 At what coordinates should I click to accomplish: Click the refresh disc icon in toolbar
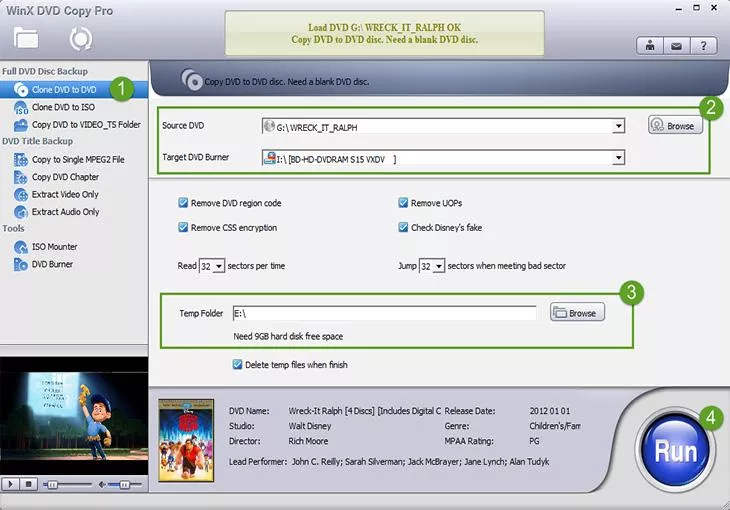(x=81, y=39)
